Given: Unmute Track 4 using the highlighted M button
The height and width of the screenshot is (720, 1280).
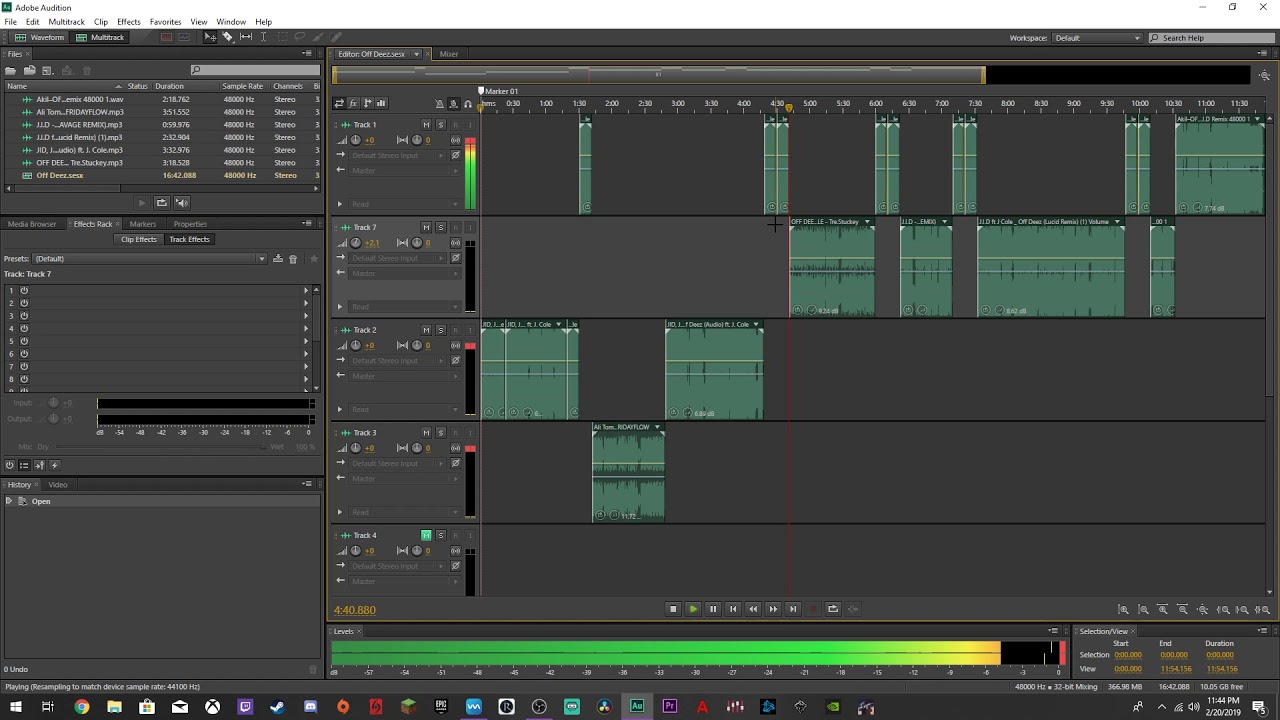Looking at the screenshot, I should [426, 536].
